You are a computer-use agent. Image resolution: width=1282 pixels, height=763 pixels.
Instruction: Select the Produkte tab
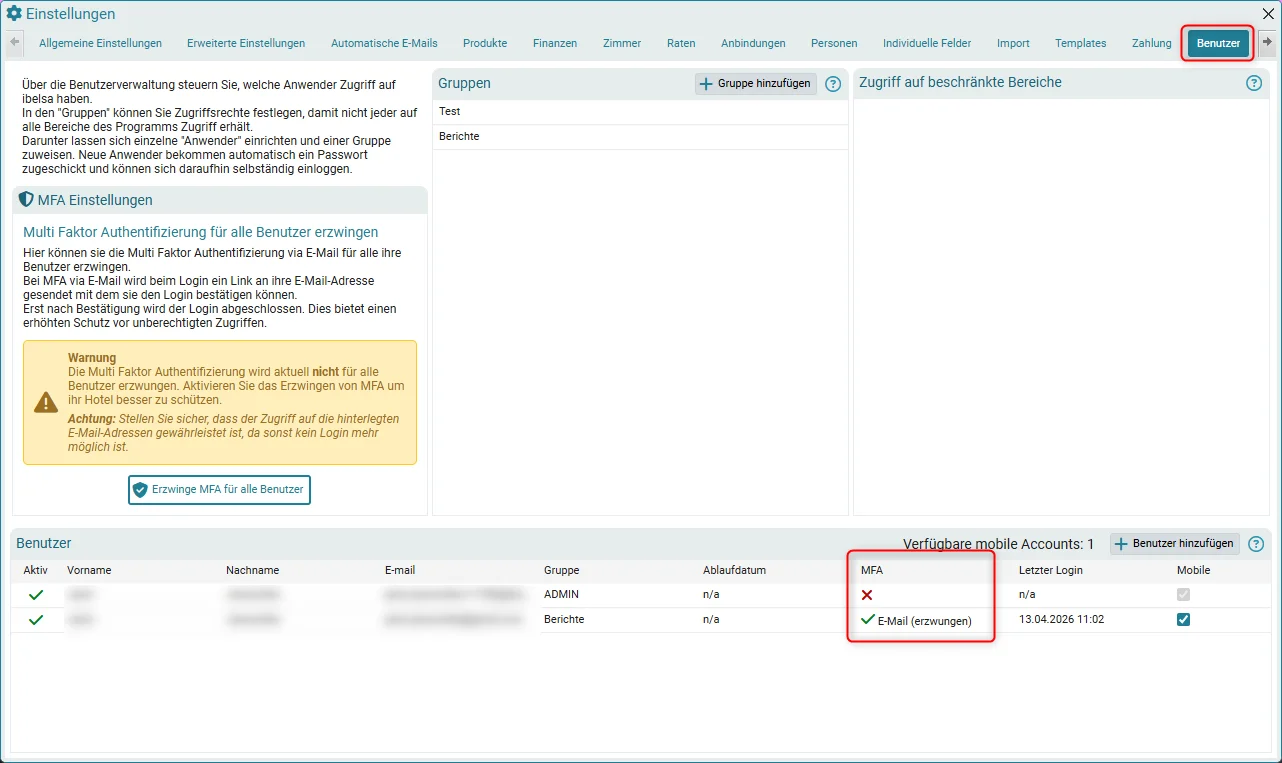485,43
